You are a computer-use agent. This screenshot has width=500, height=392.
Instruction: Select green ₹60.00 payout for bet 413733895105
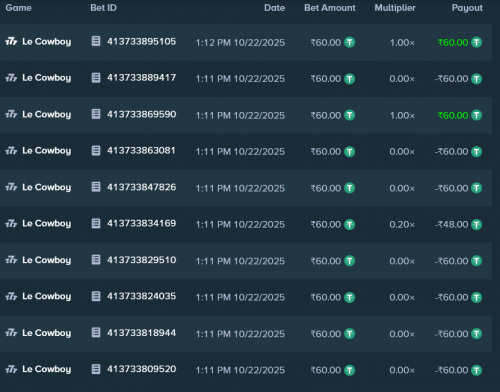(x=453, y=42)
